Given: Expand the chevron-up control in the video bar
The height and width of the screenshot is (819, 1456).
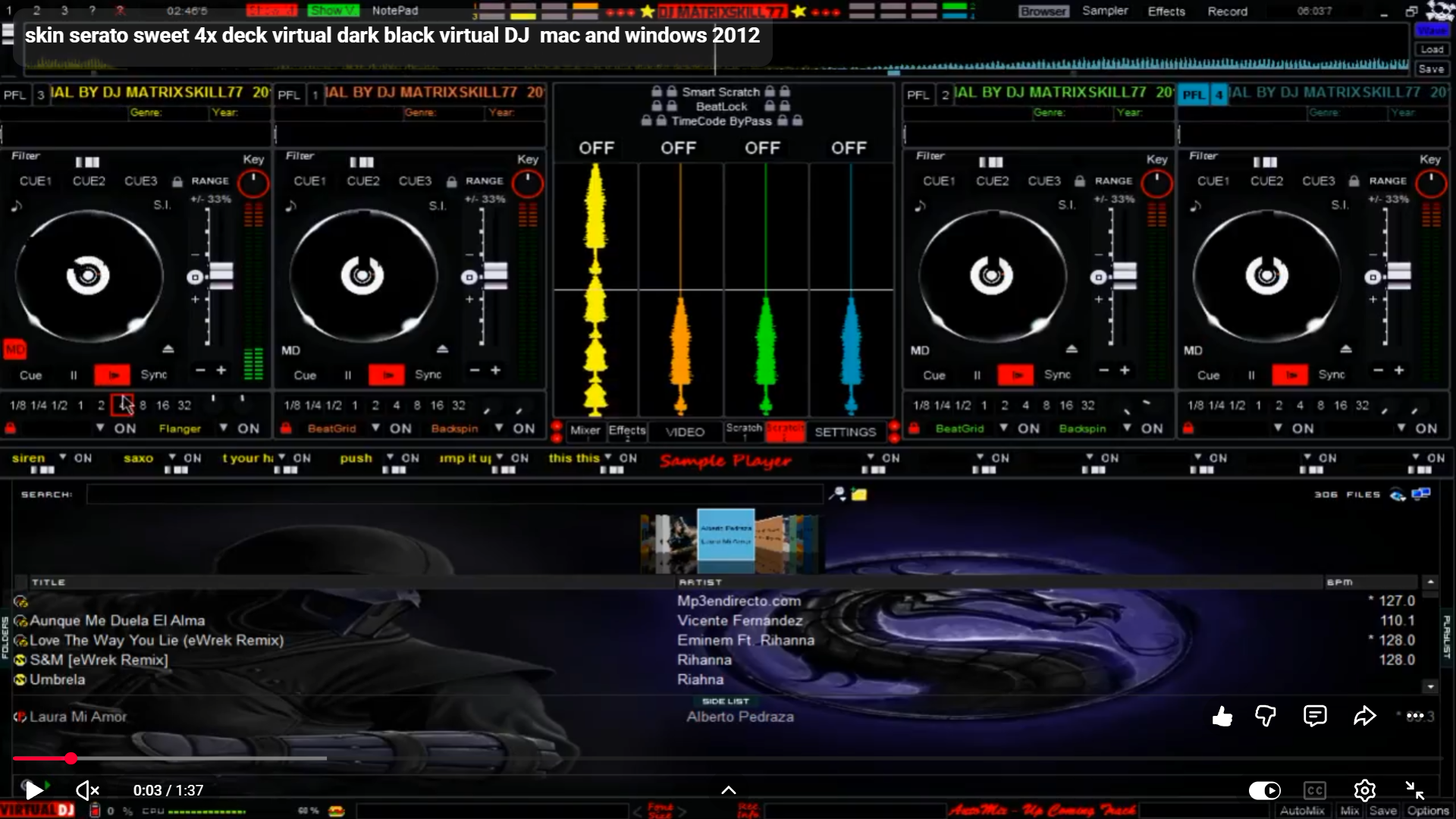Looking at the screenshot, I should (728, 790).
